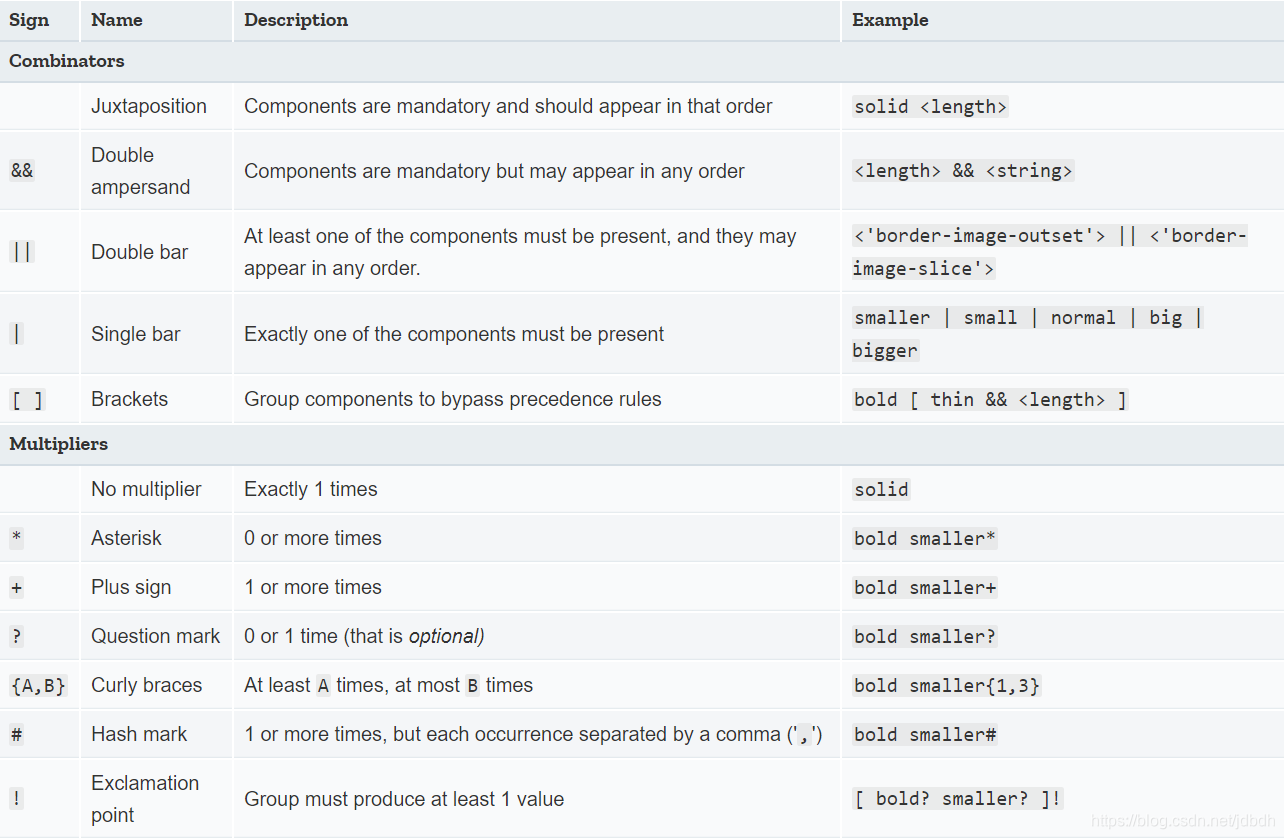Image resolution: width=1284 pixels, height=839 pixels.
Task: Click the '0 or 1 time' description
Action: point(364,636)
